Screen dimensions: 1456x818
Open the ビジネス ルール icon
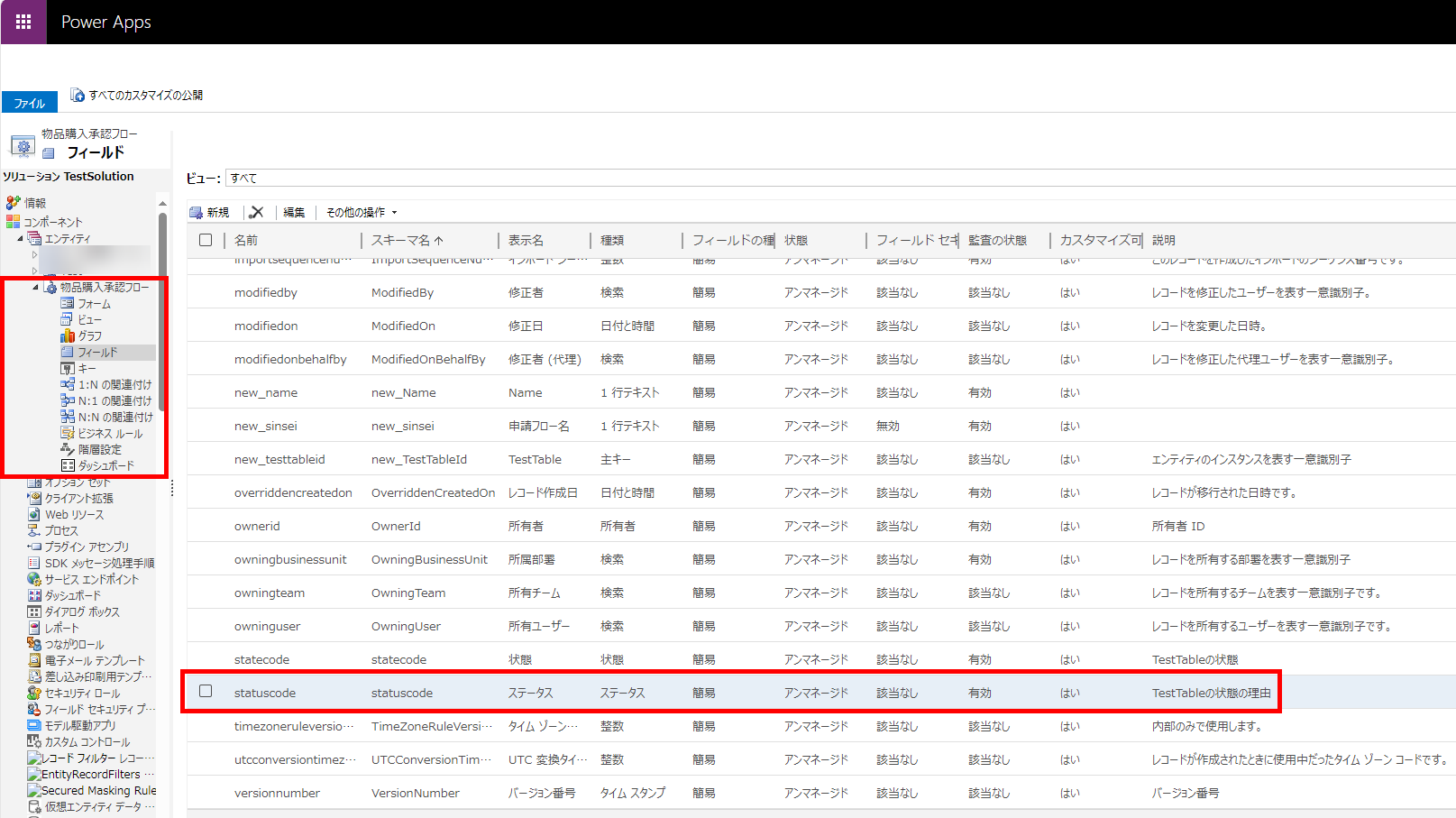67,433
